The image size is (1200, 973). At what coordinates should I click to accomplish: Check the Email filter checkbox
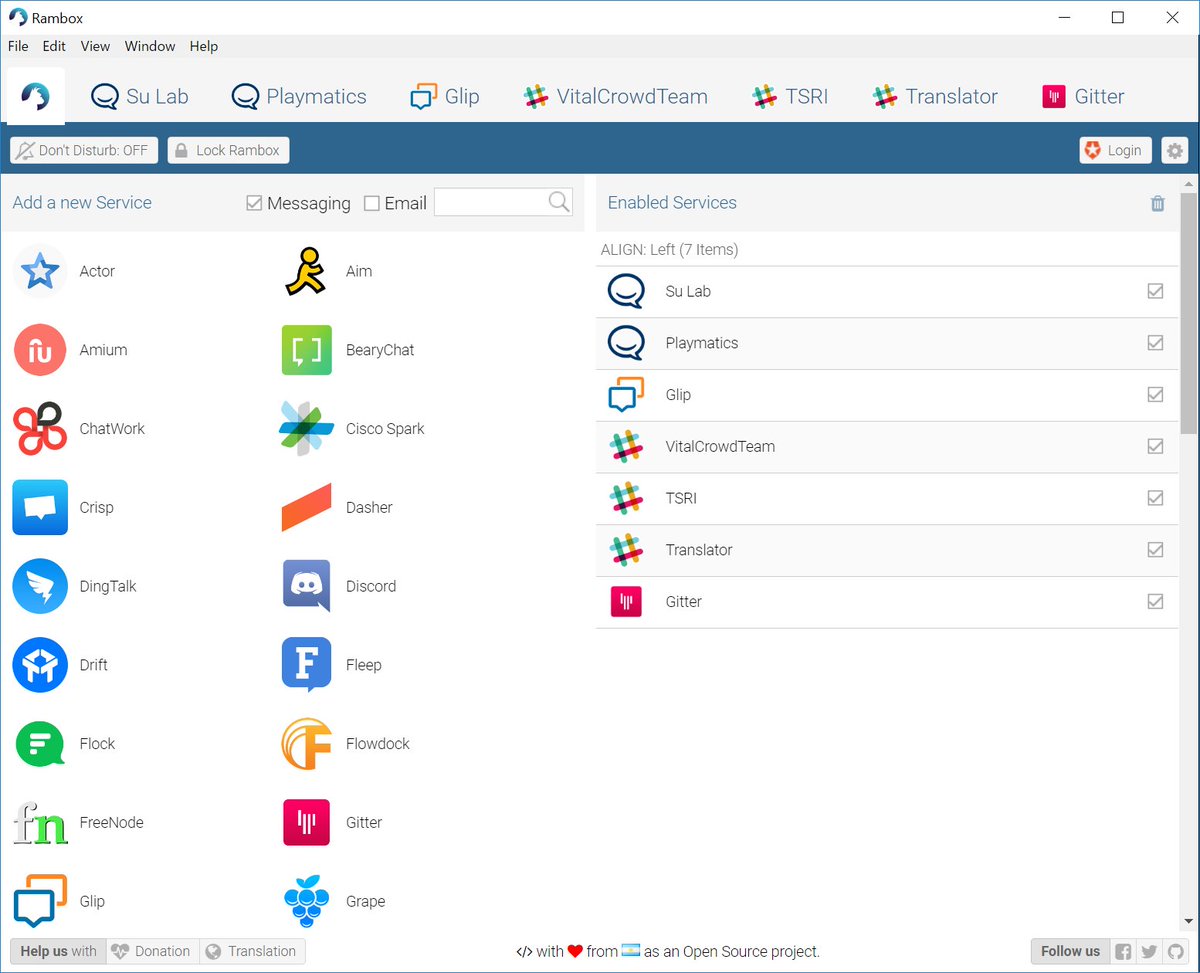pos(372,203)
